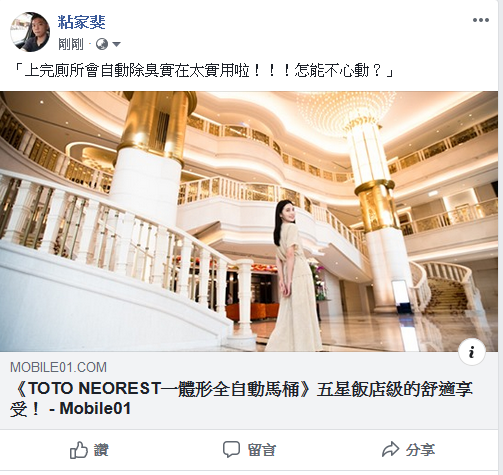
Task: Click the second headline line ending Mobile01
Action: [x=70, y=409]
